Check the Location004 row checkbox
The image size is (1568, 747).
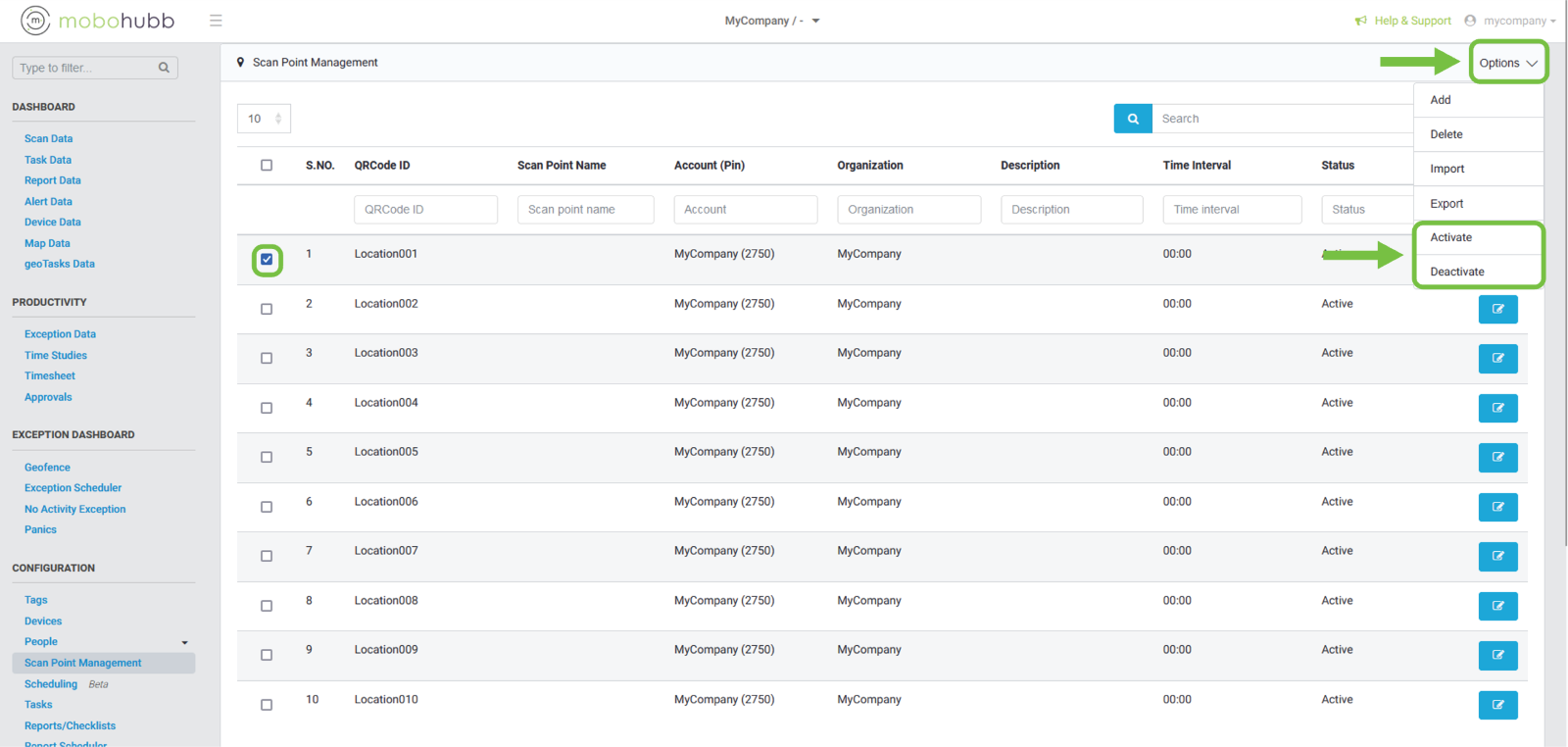point(267,408)
